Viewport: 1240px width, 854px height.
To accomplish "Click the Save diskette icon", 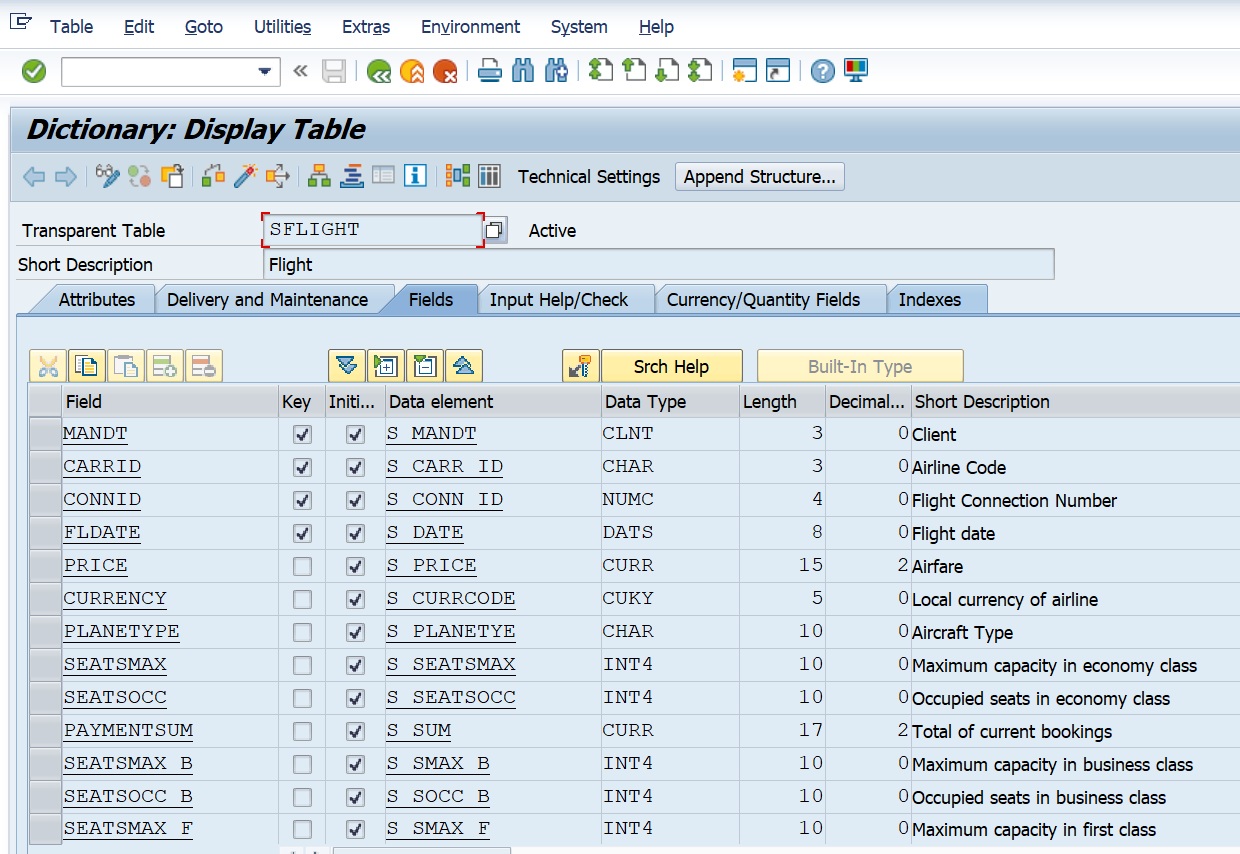I will point(334,71).
